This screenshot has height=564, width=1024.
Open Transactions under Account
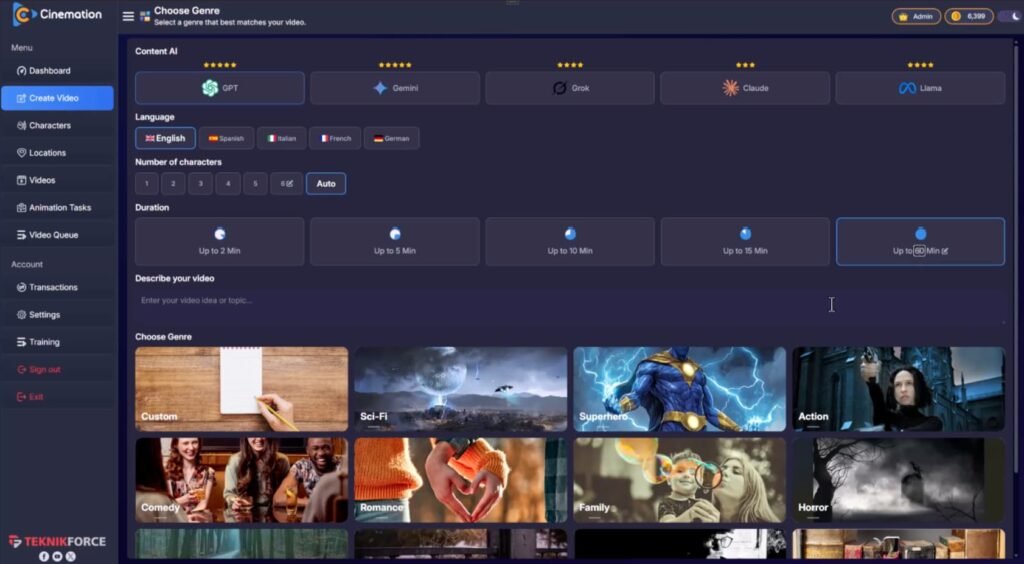point(57,287)
